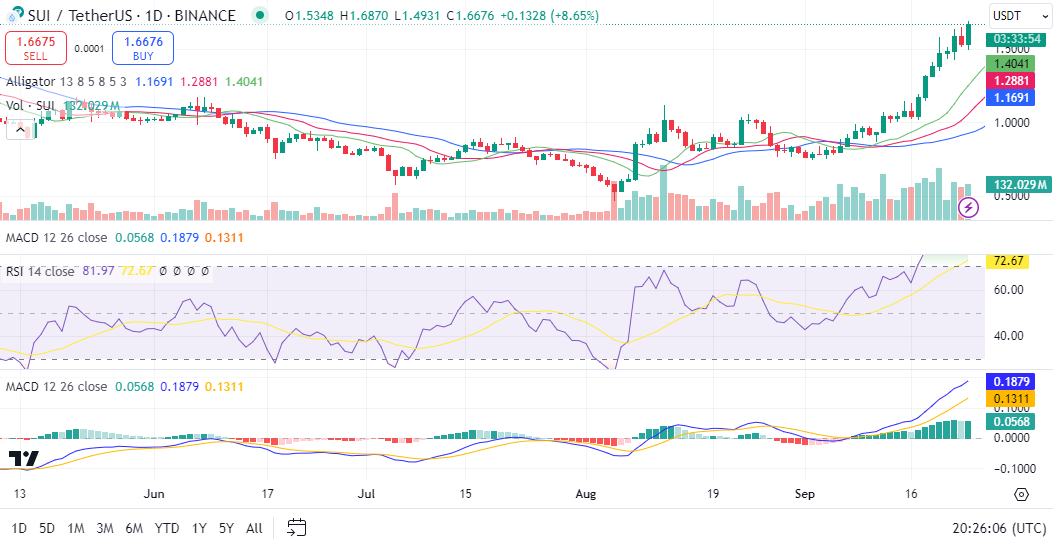Click the 1.0000 price axis value
The image size is (1053, 544).
point(1012,123)
